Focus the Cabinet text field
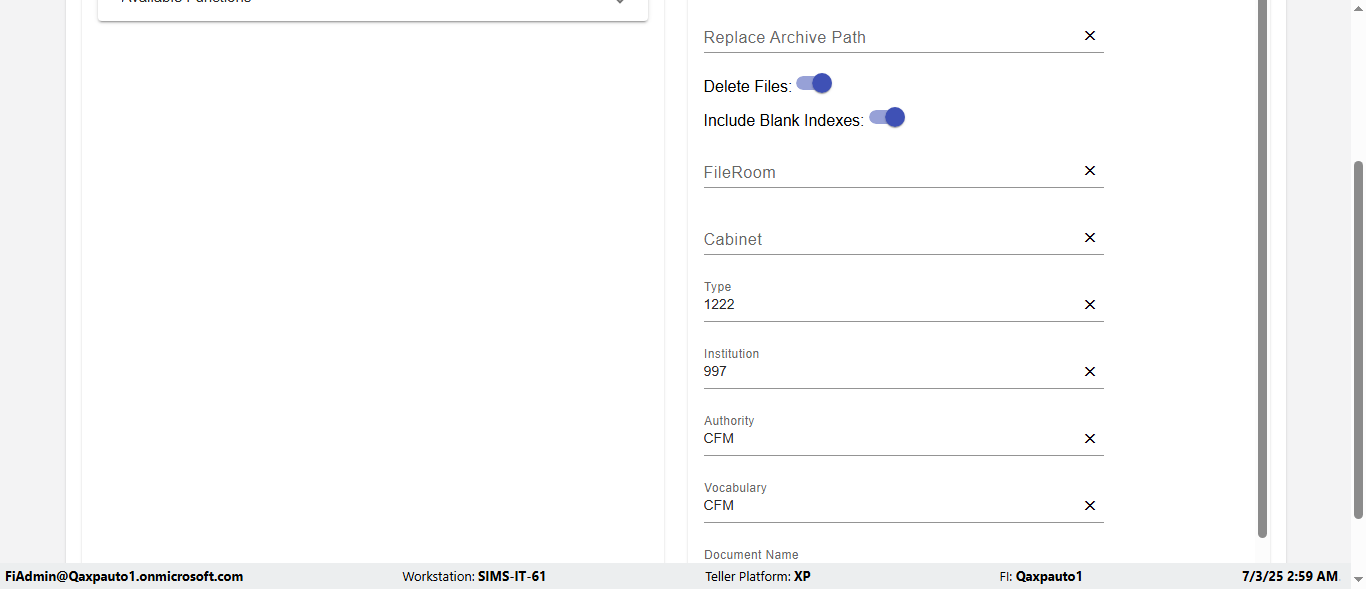 pos(885,239)
